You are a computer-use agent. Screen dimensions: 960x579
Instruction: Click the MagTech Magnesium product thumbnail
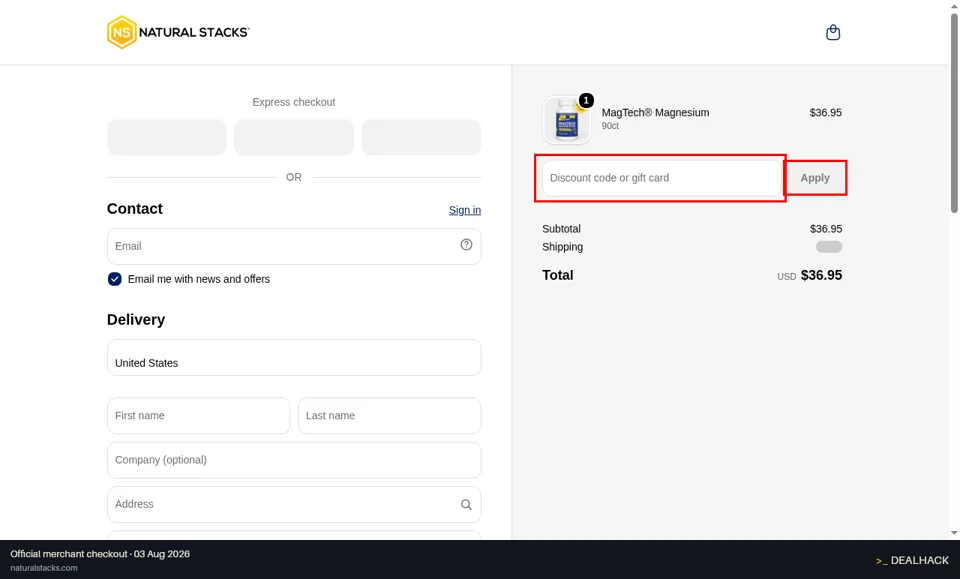pos(567,120)
